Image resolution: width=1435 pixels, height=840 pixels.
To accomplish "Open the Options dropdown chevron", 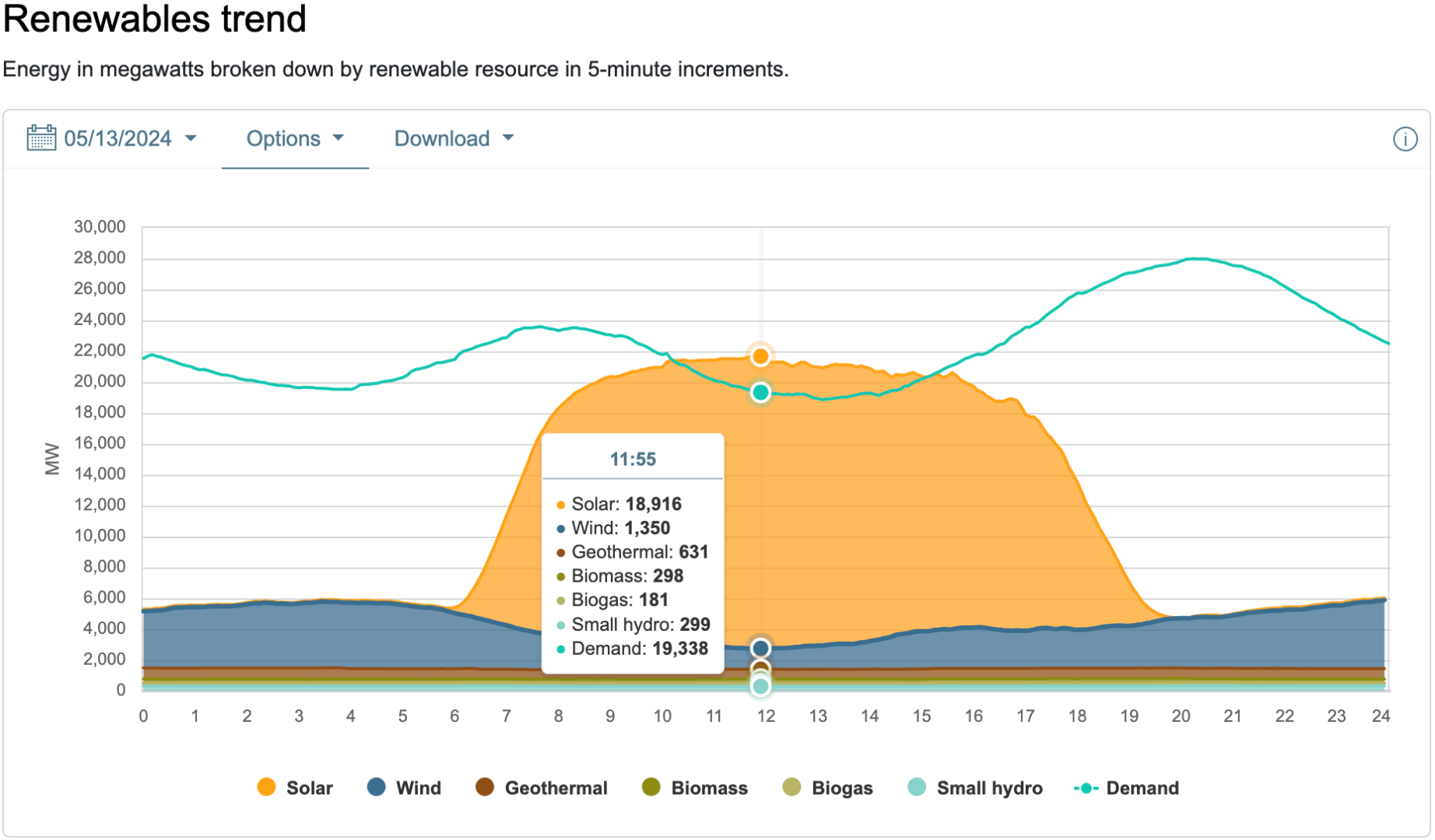I will coord(339,137).
